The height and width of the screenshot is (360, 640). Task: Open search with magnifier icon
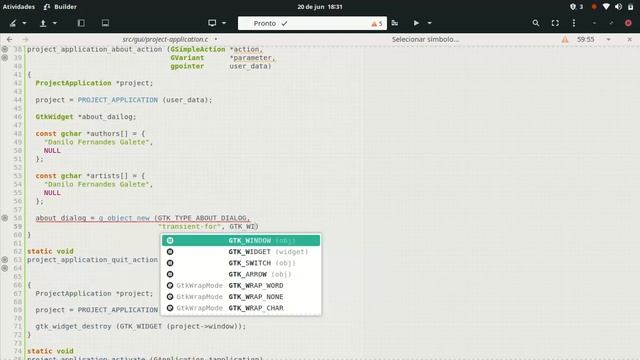coord(536,23)
